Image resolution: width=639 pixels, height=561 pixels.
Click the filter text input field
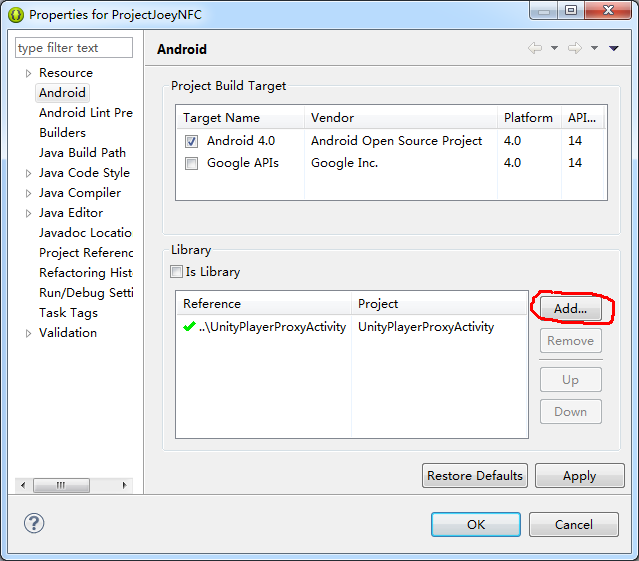click(x=75, y=48)
